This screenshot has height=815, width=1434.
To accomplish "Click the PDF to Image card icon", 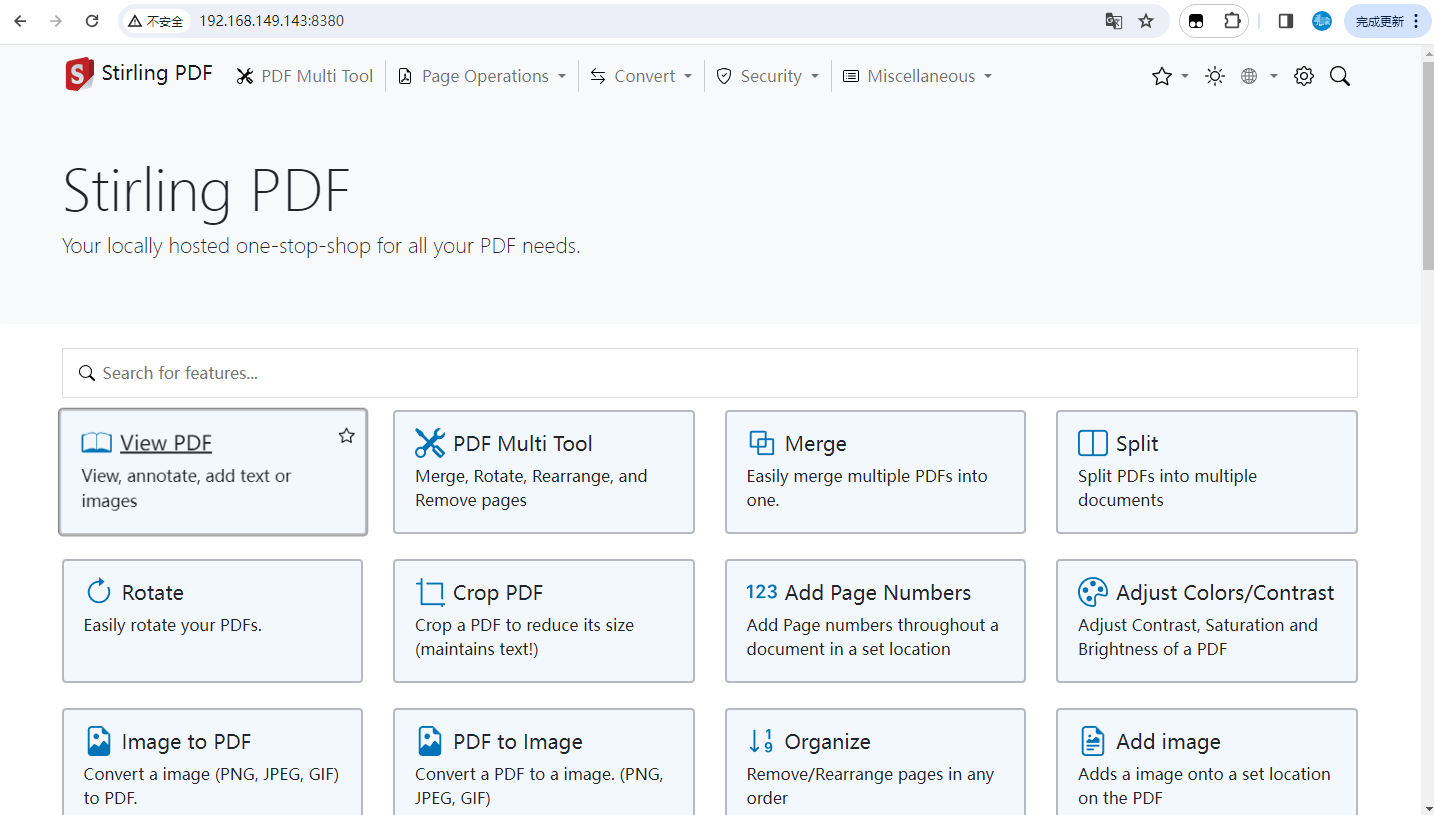I will [430, 741].
